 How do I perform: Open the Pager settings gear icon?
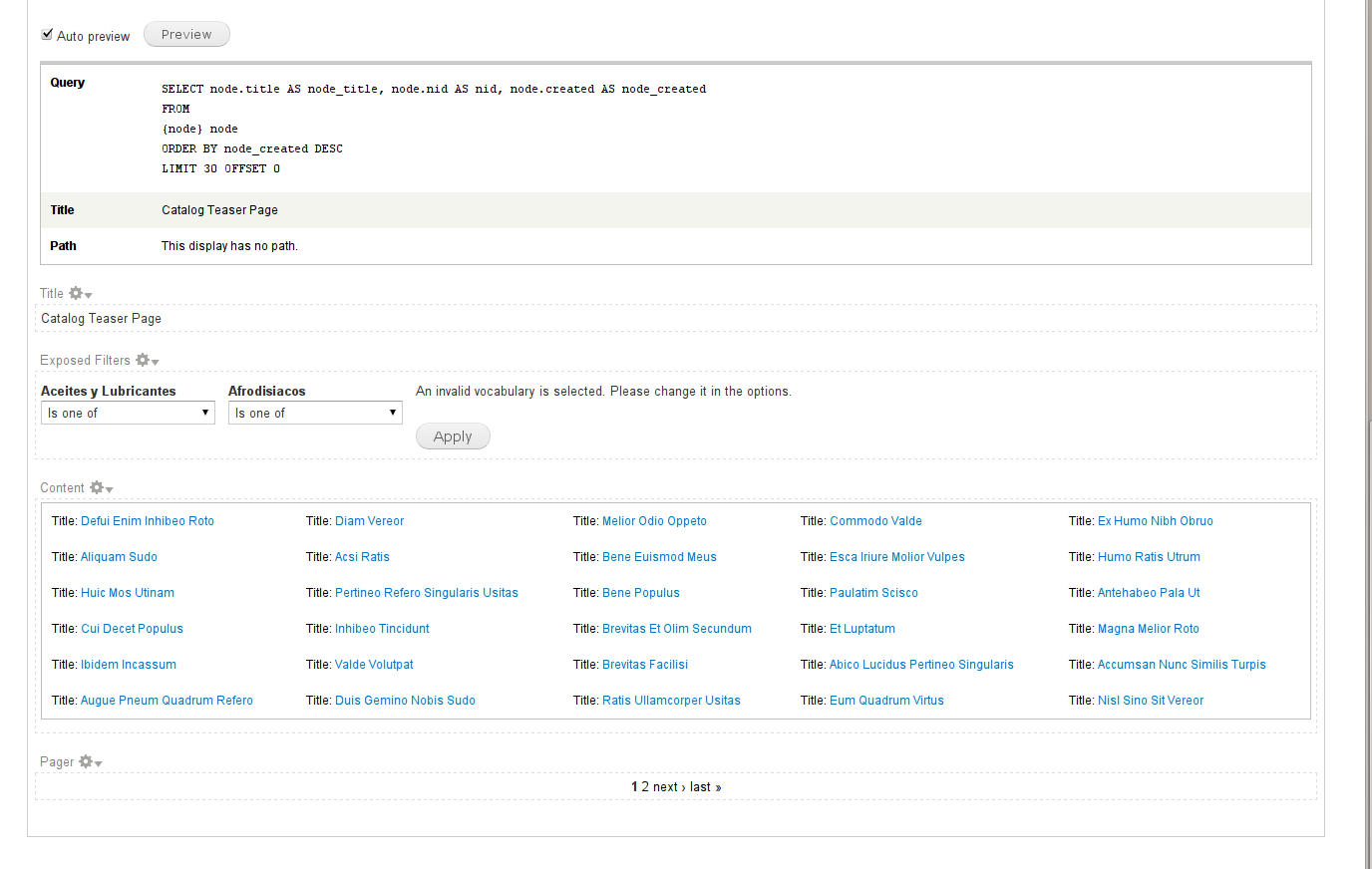(84, 760)
